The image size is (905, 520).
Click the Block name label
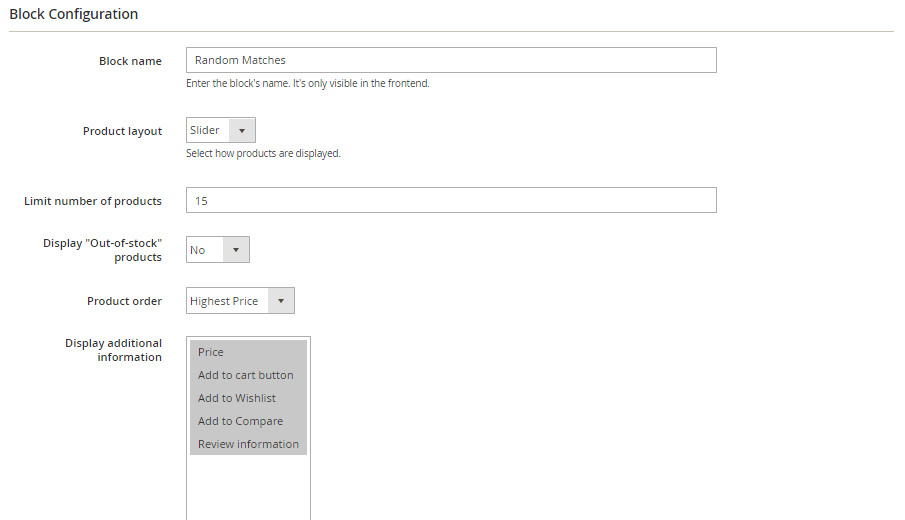(x=130, y=61)
